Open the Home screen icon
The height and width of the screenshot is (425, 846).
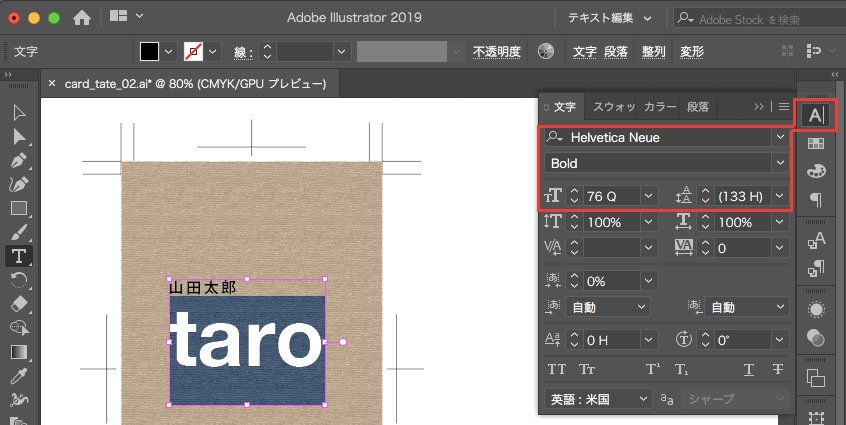[82, 17]
